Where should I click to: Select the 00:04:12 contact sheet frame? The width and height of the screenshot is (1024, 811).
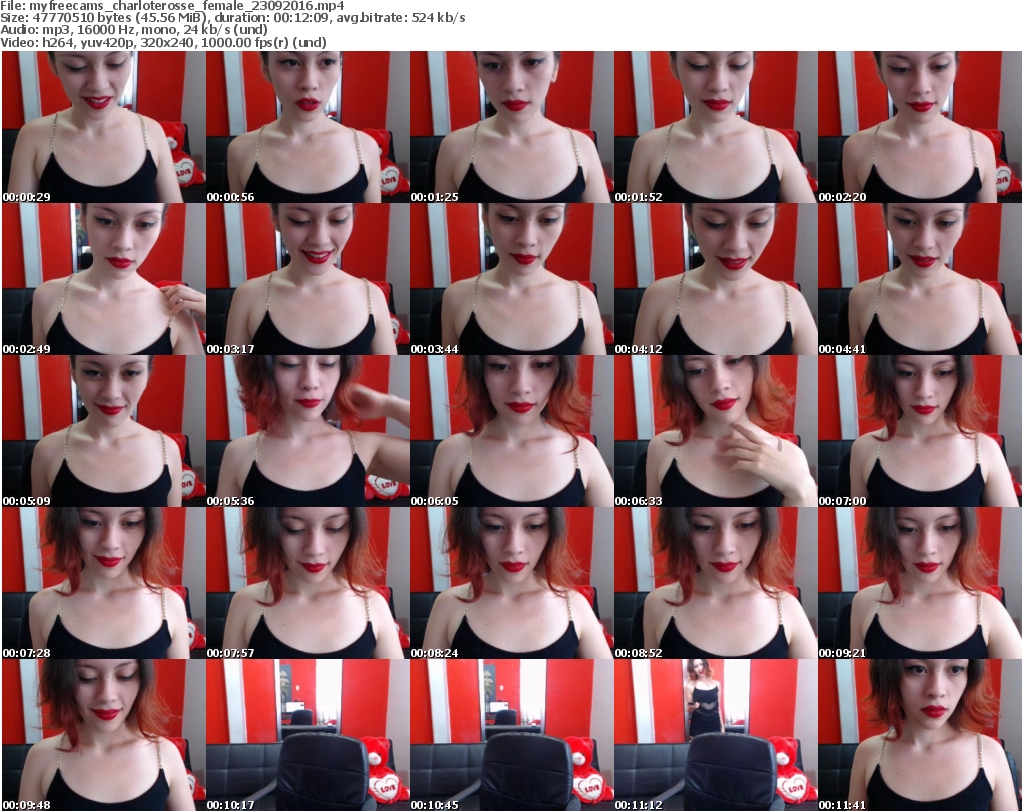click(715, 279)
